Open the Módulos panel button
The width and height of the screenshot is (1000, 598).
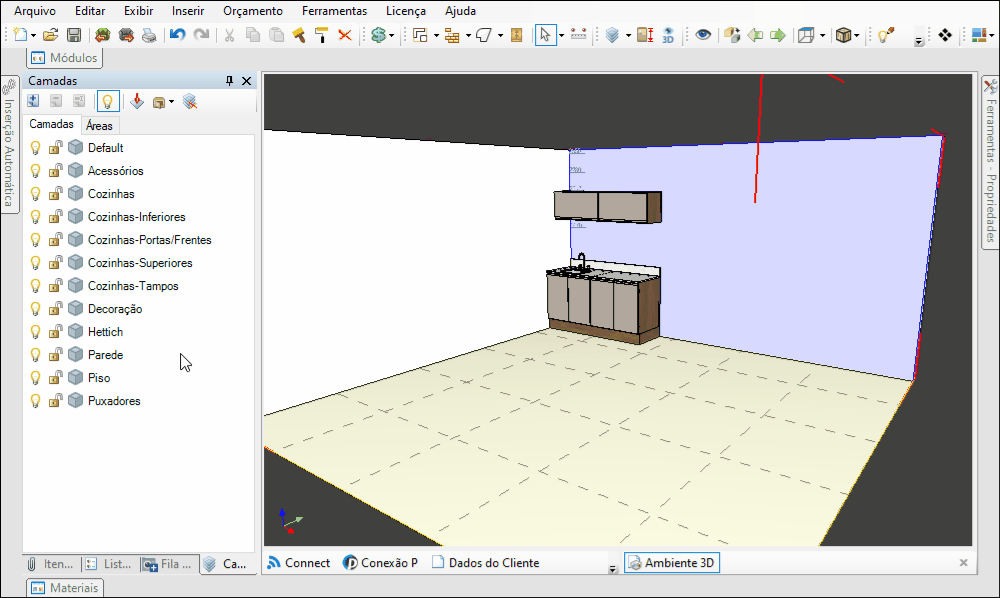pyautogui.click(x=64, y=58)
